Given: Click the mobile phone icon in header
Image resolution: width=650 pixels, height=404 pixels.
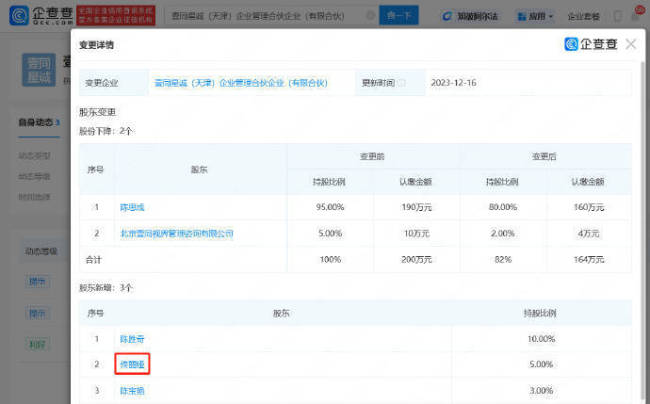Looking at the screenshot, I should (x=618, y=17).
